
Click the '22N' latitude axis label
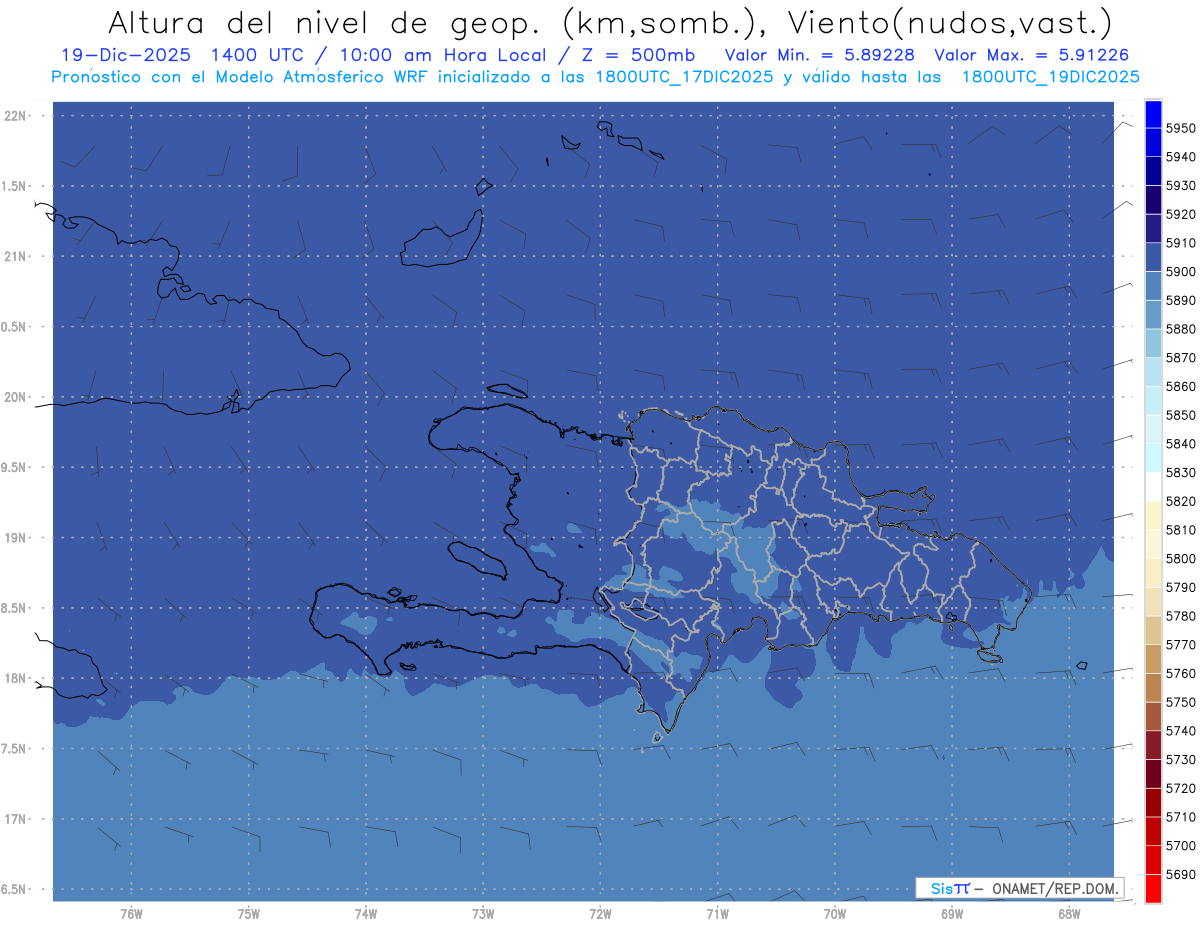[x=17, y=115]
